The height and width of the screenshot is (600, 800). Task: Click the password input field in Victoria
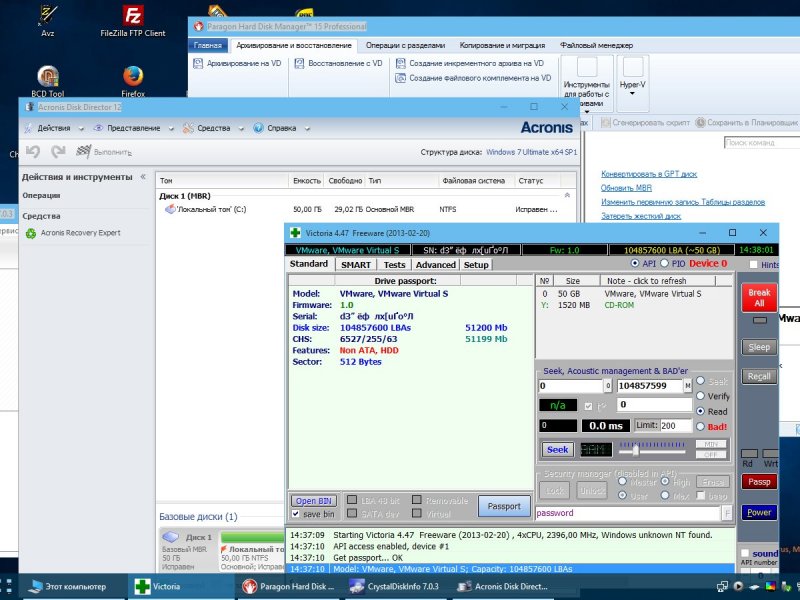pos(627,513)
